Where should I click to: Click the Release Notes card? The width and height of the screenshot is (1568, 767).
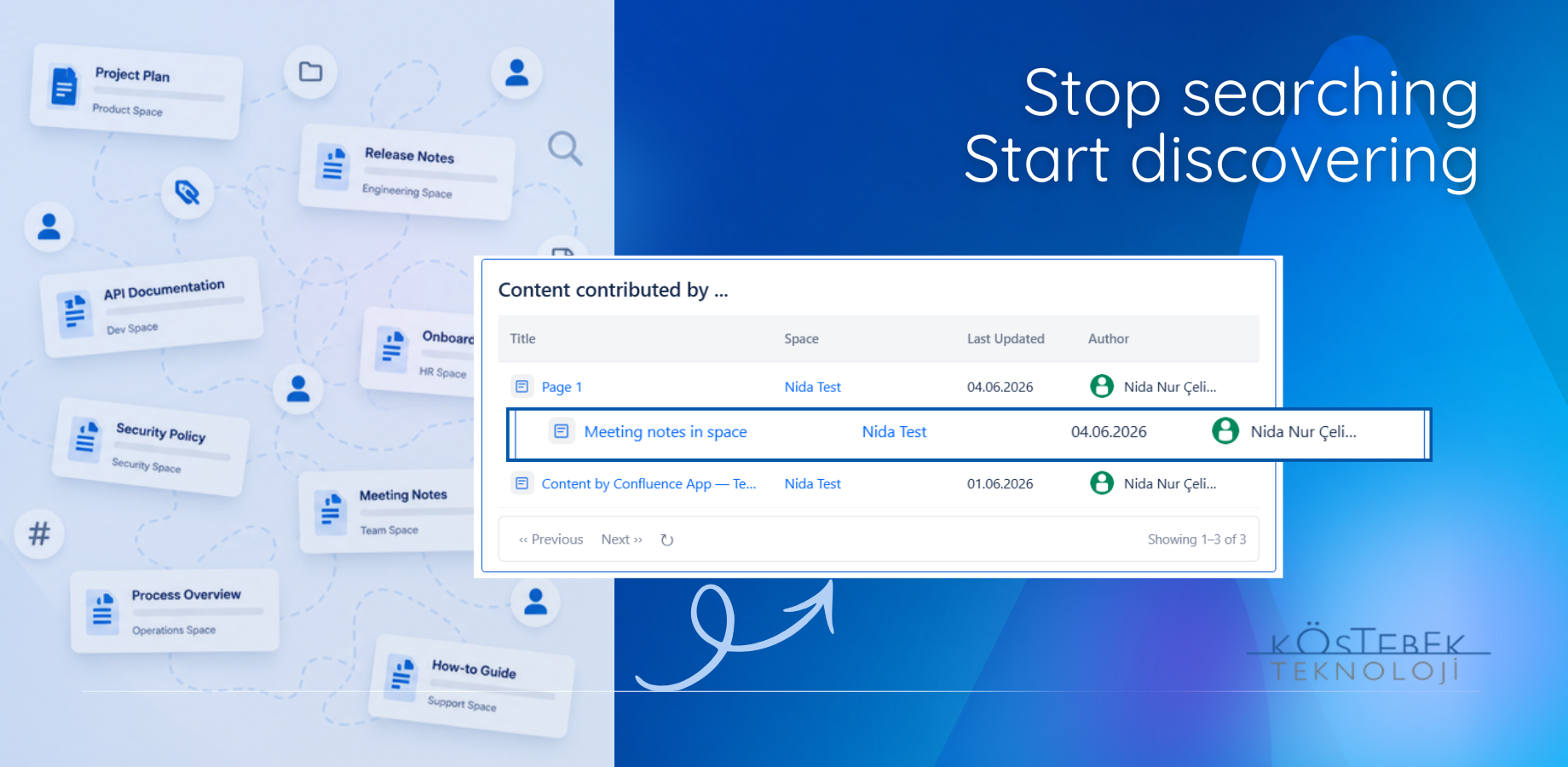tap(406, 172)
